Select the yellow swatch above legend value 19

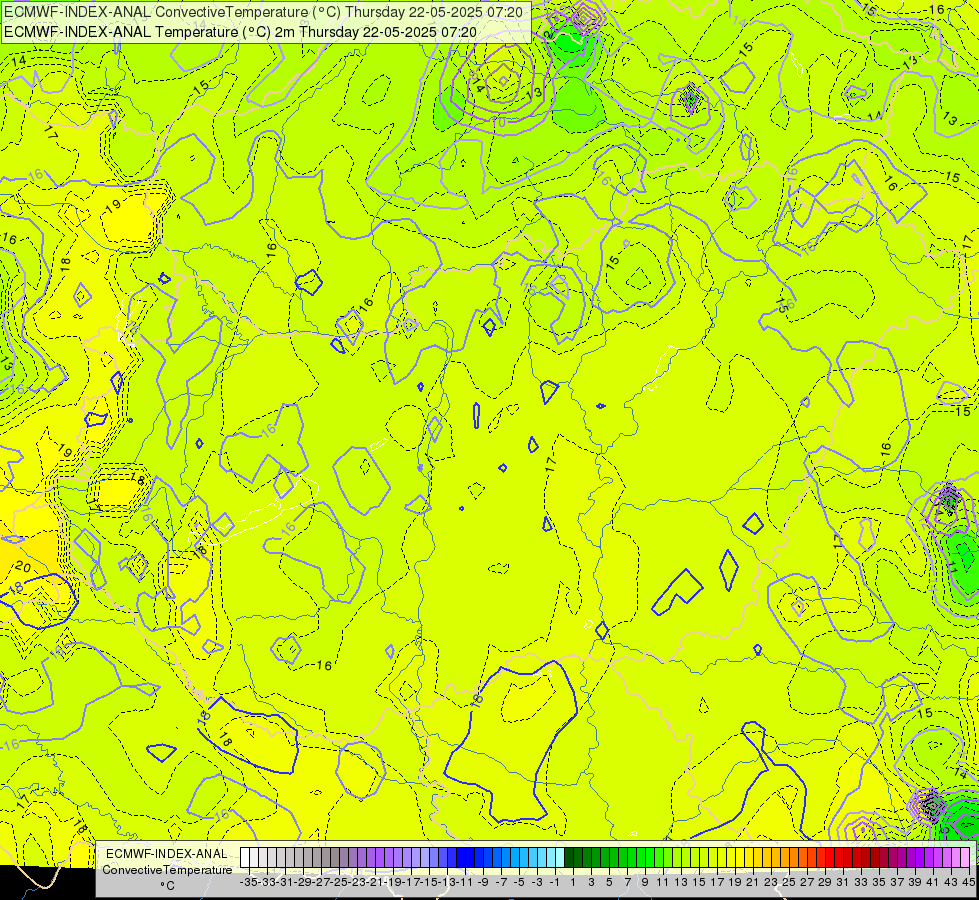pyautogui.click(x=731, y=858)
